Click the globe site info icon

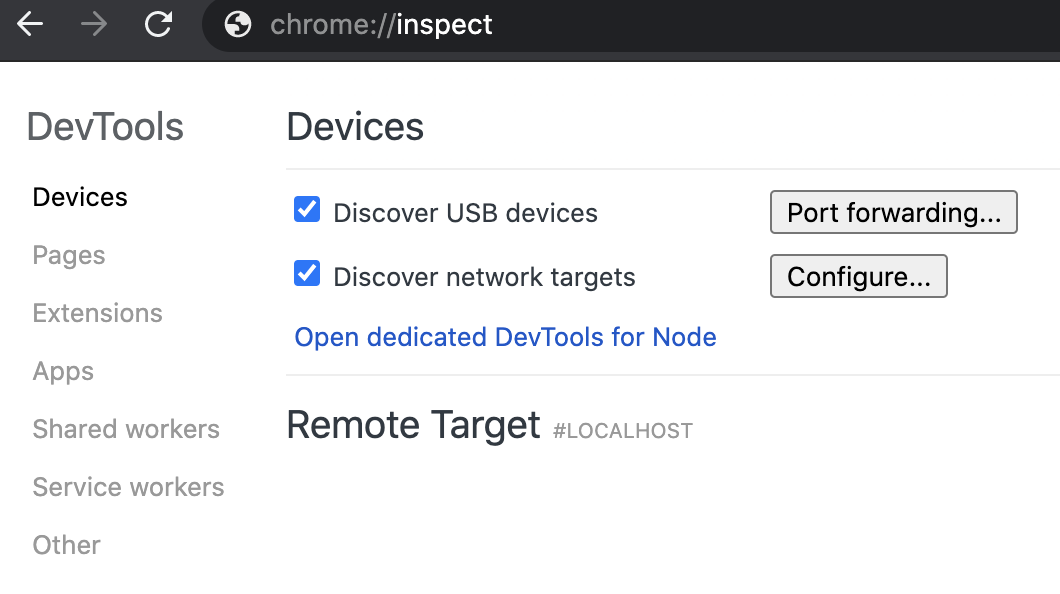tap(238, 25)
